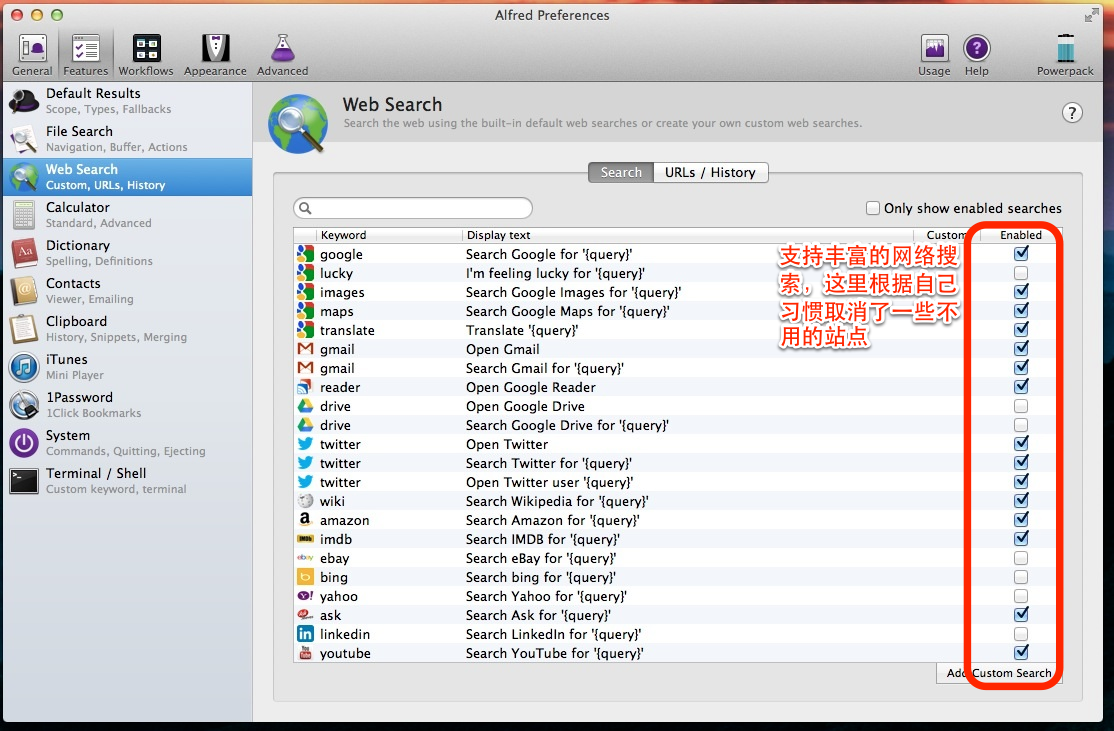
Task: Select the 'Search Amazon for {query}' text
Action: (x=553, y=520)
